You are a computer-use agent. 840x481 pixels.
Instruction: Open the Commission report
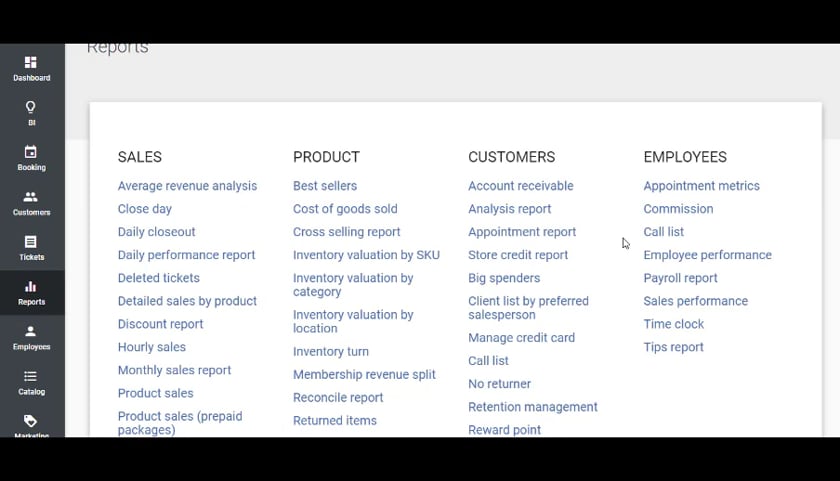click(678, 209)
